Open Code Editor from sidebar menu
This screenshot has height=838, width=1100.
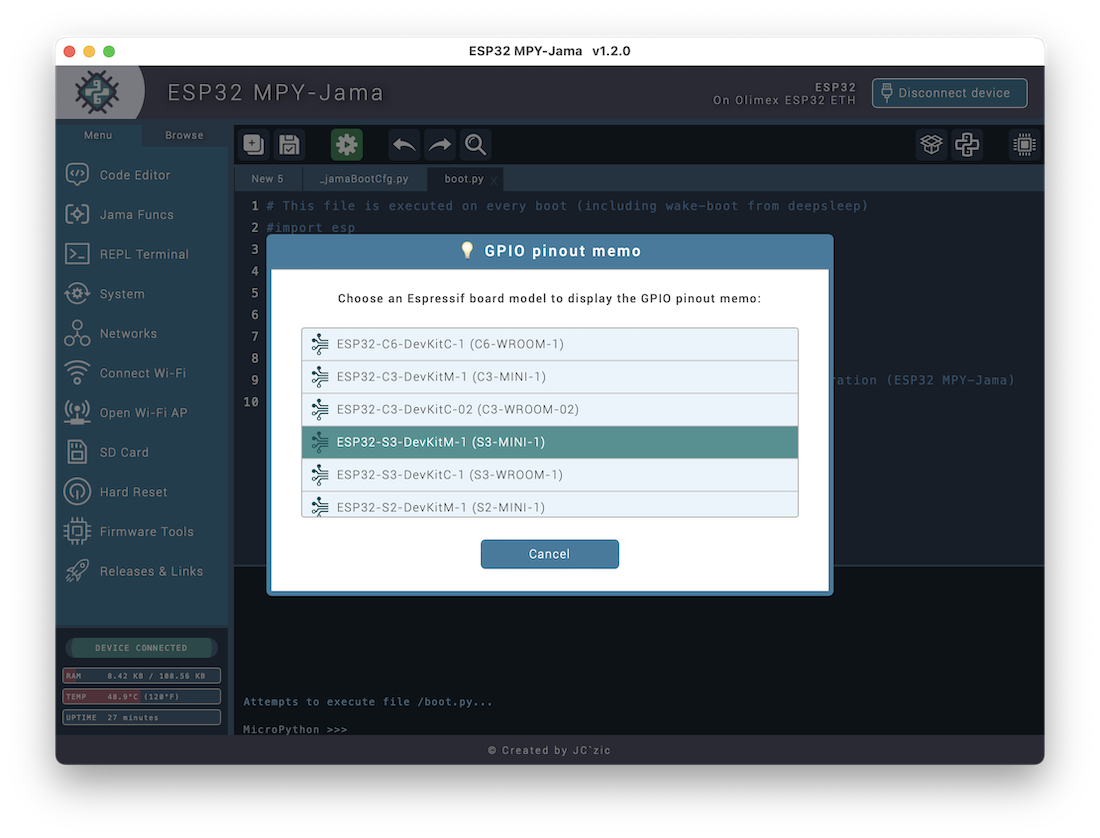pyautogui.click(x=135, y=175)
